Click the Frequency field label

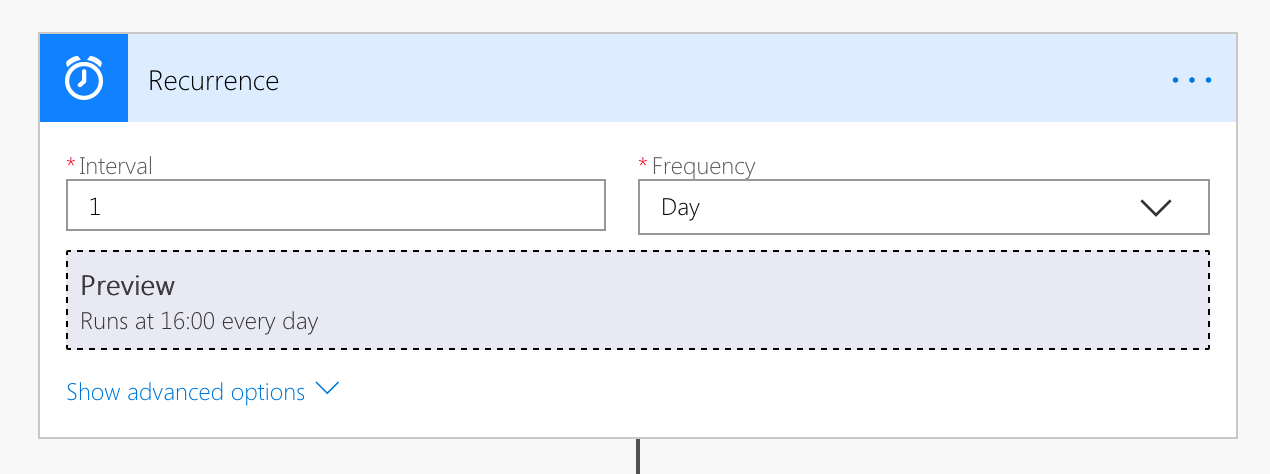click(x=703, y=166)
